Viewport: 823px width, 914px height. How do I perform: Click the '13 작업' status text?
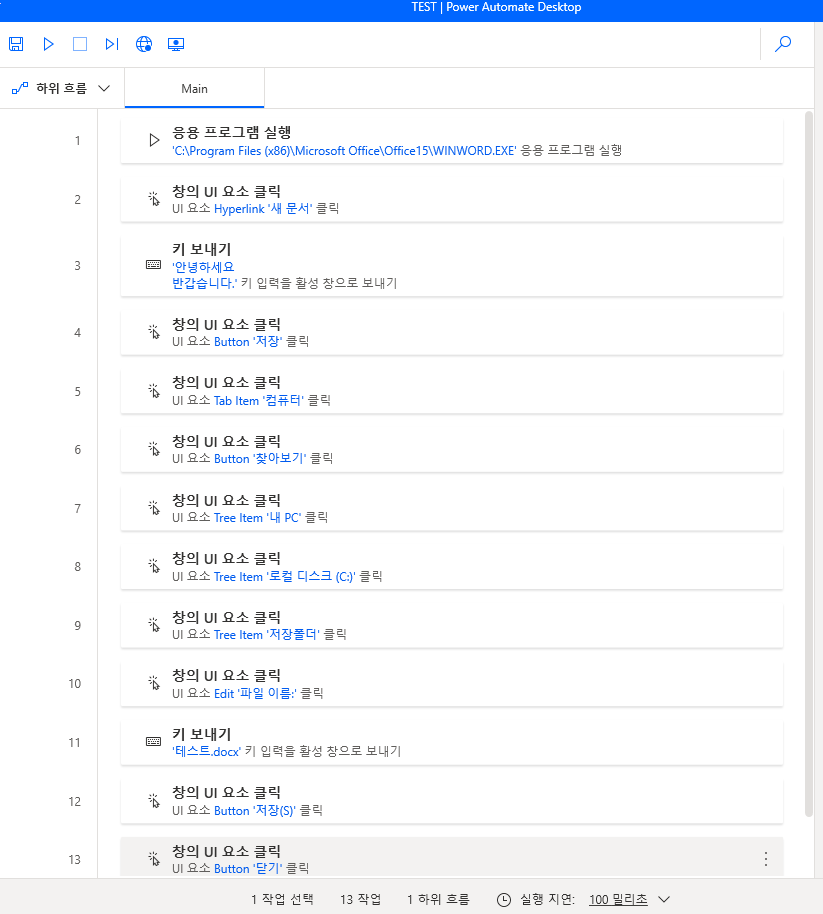[361, 899]
